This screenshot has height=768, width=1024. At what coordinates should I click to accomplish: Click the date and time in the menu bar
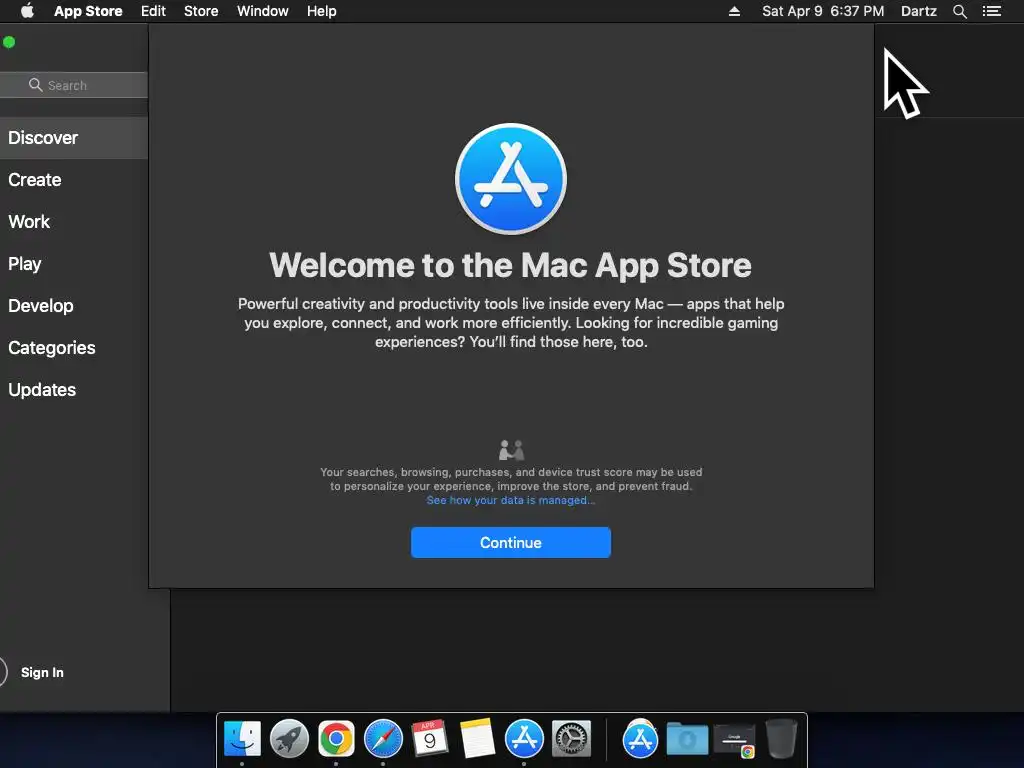823,11
